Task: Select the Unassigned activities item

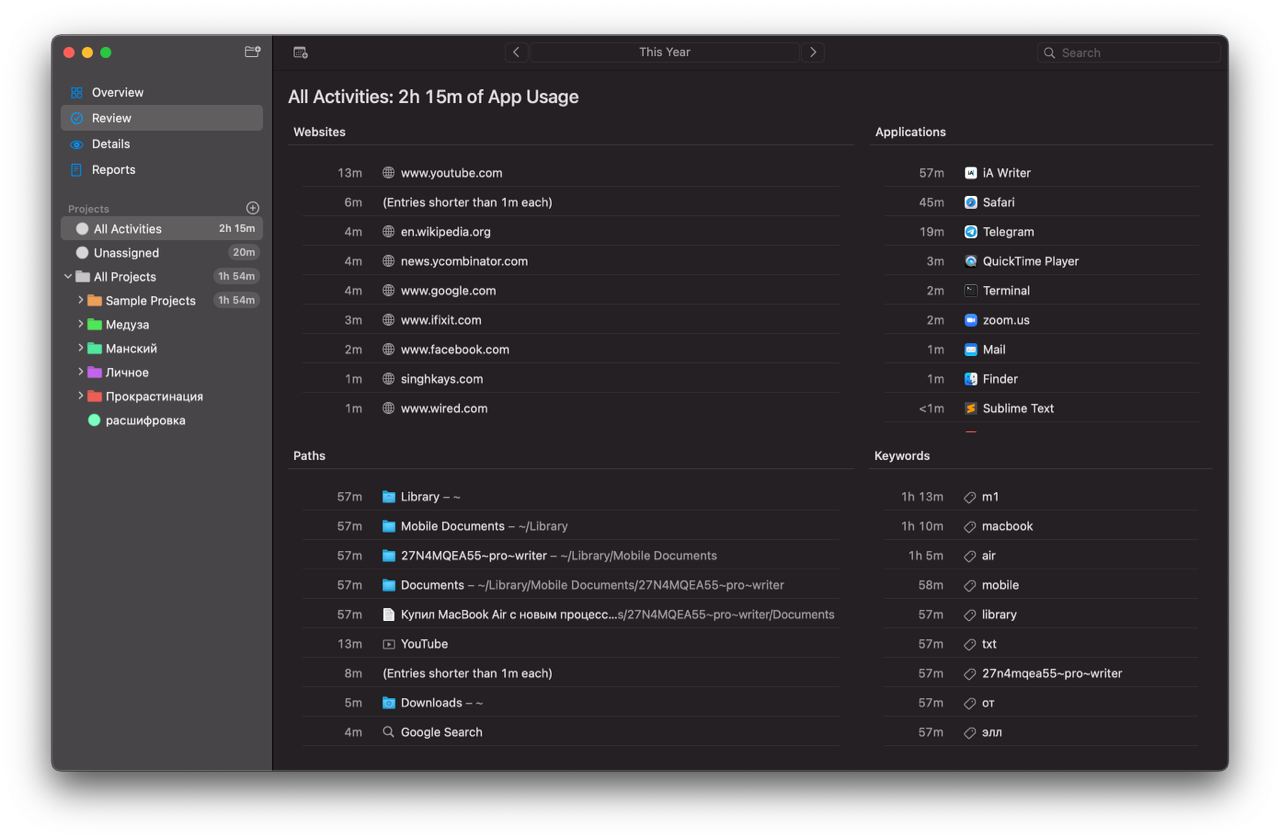Action: [162, 253]
